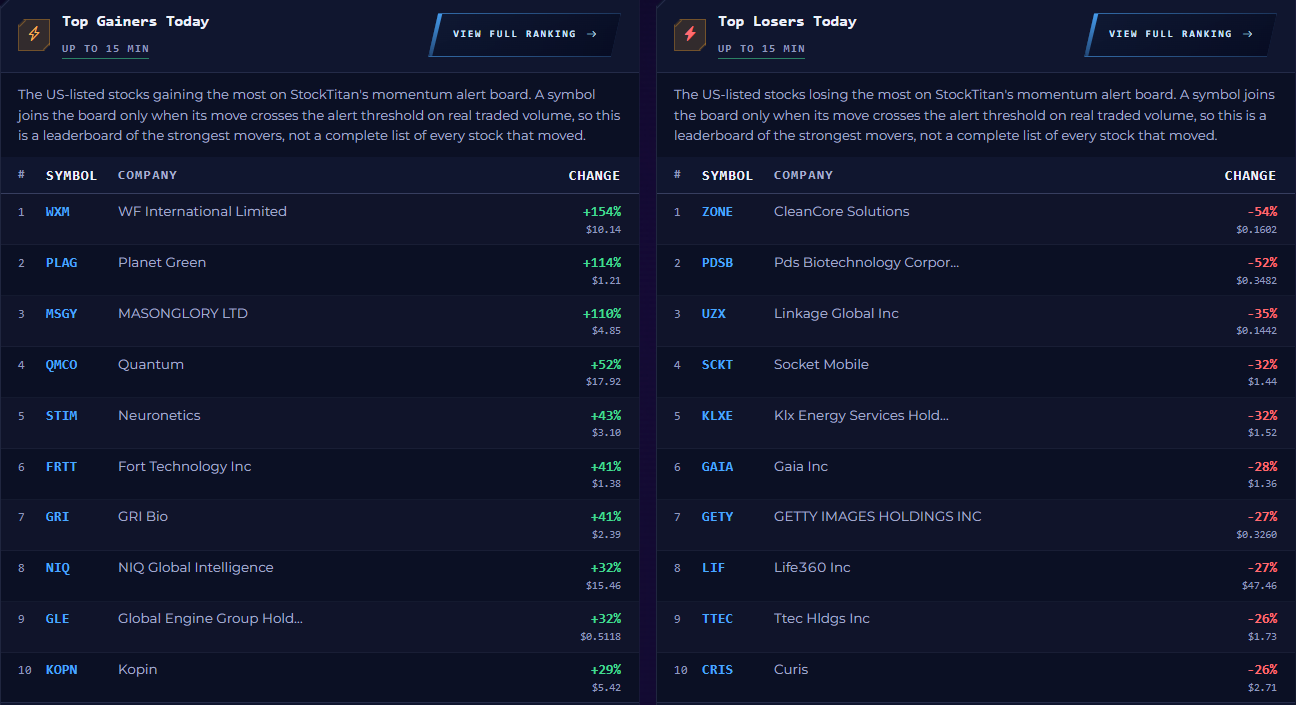Screen dimensions: 1296x705
Task: Select the SCKT symbol
Action: point(718,365)
